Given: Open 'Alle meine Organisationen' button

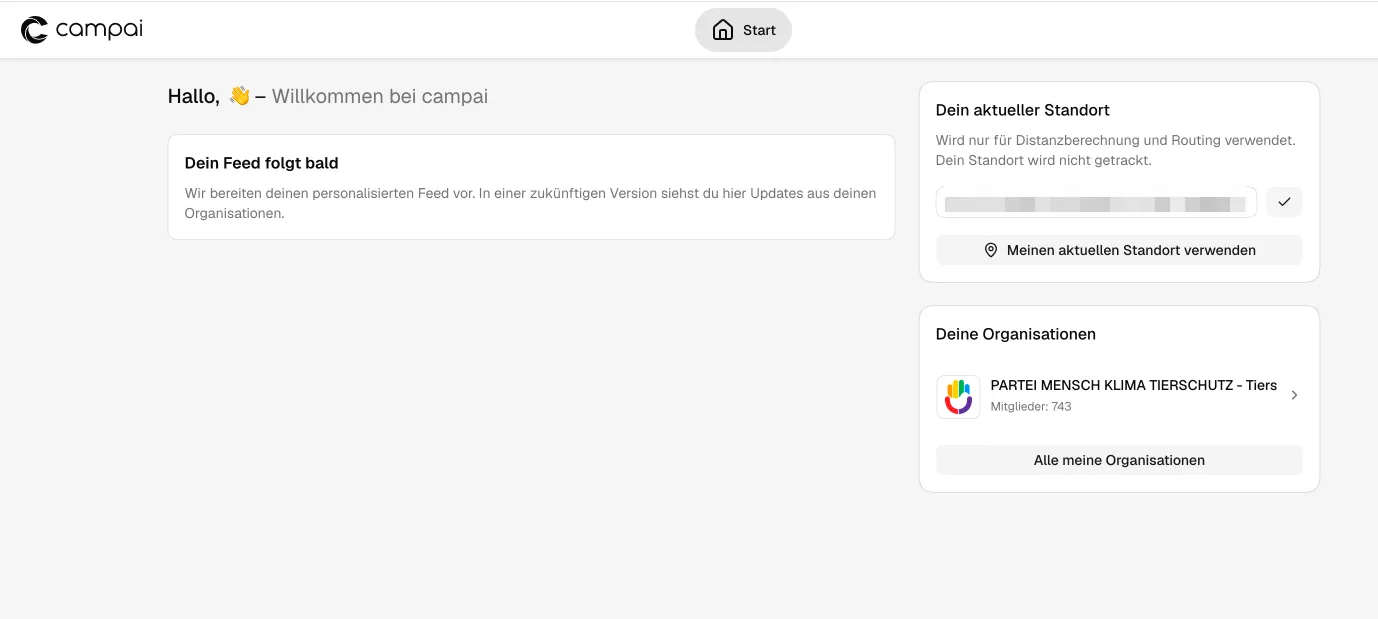Looking at the screenshot, I should pos(1118,460).
